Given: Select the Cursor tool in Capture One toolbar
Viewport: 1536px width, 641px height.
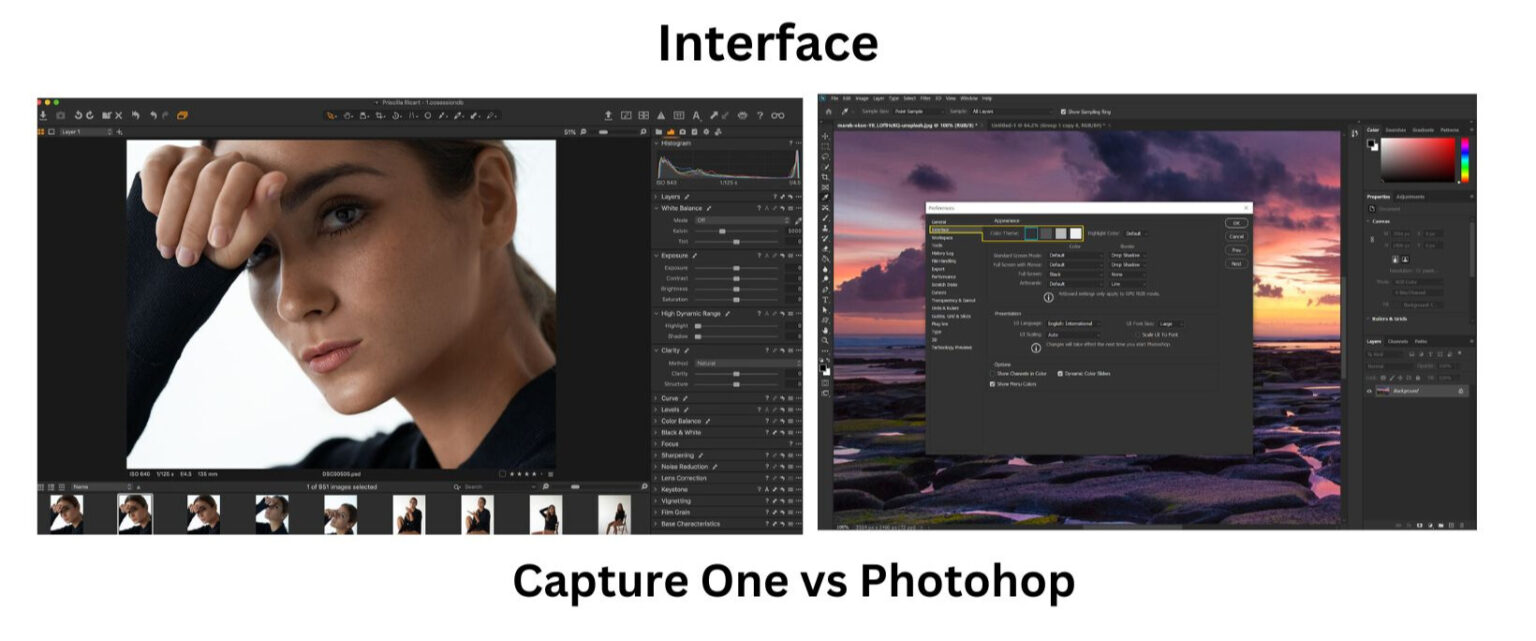Looking at the screenshot, I should tap(331, 116).
